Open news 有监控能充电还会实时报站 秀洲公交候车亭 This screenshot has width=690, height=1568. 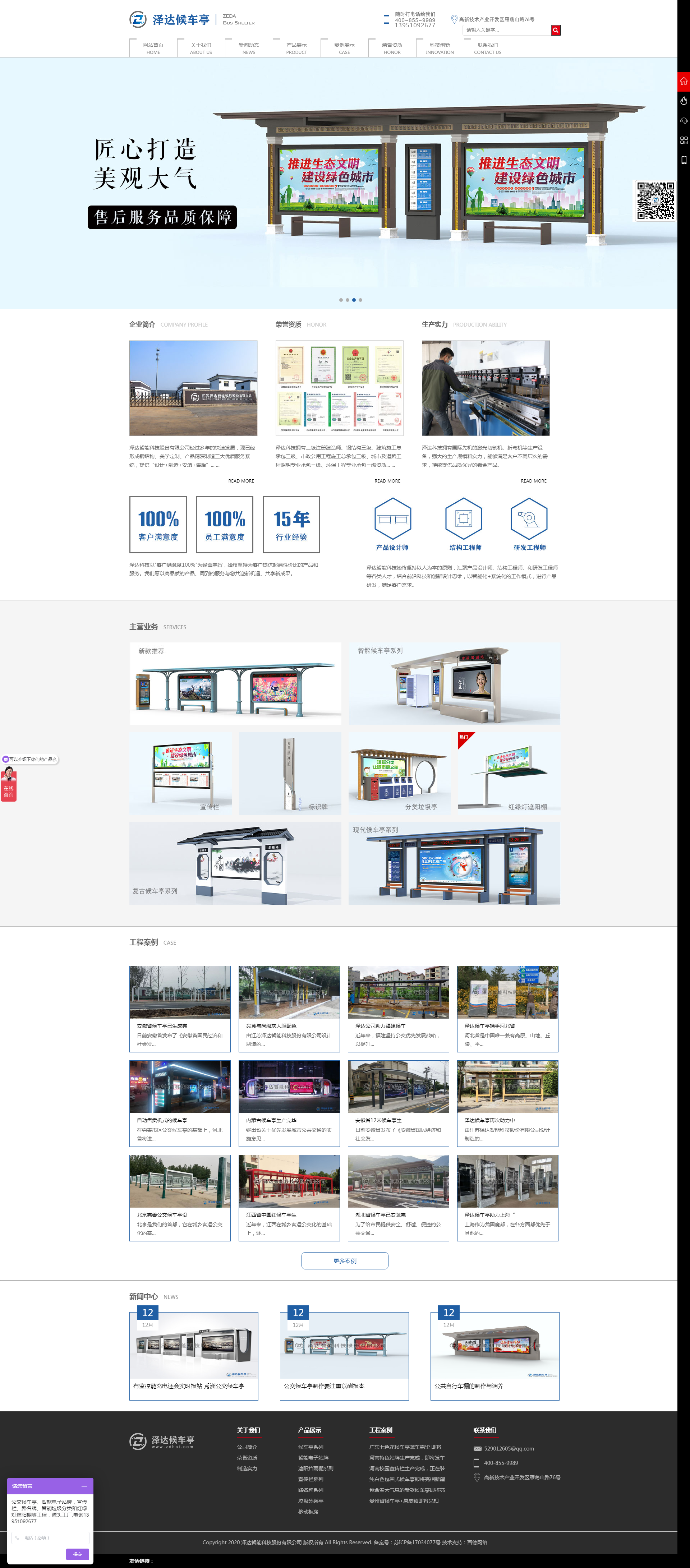click(x=194, y=1356)
